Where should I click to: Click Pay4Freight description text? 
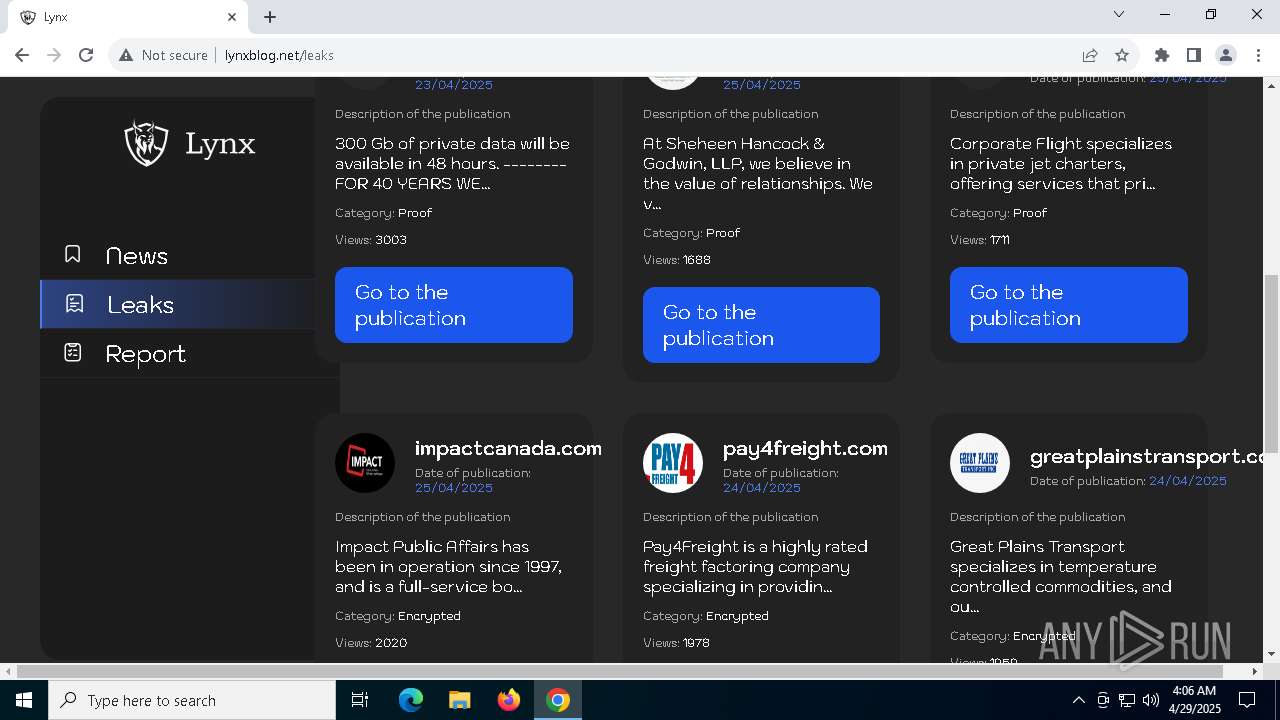[755, 567]
